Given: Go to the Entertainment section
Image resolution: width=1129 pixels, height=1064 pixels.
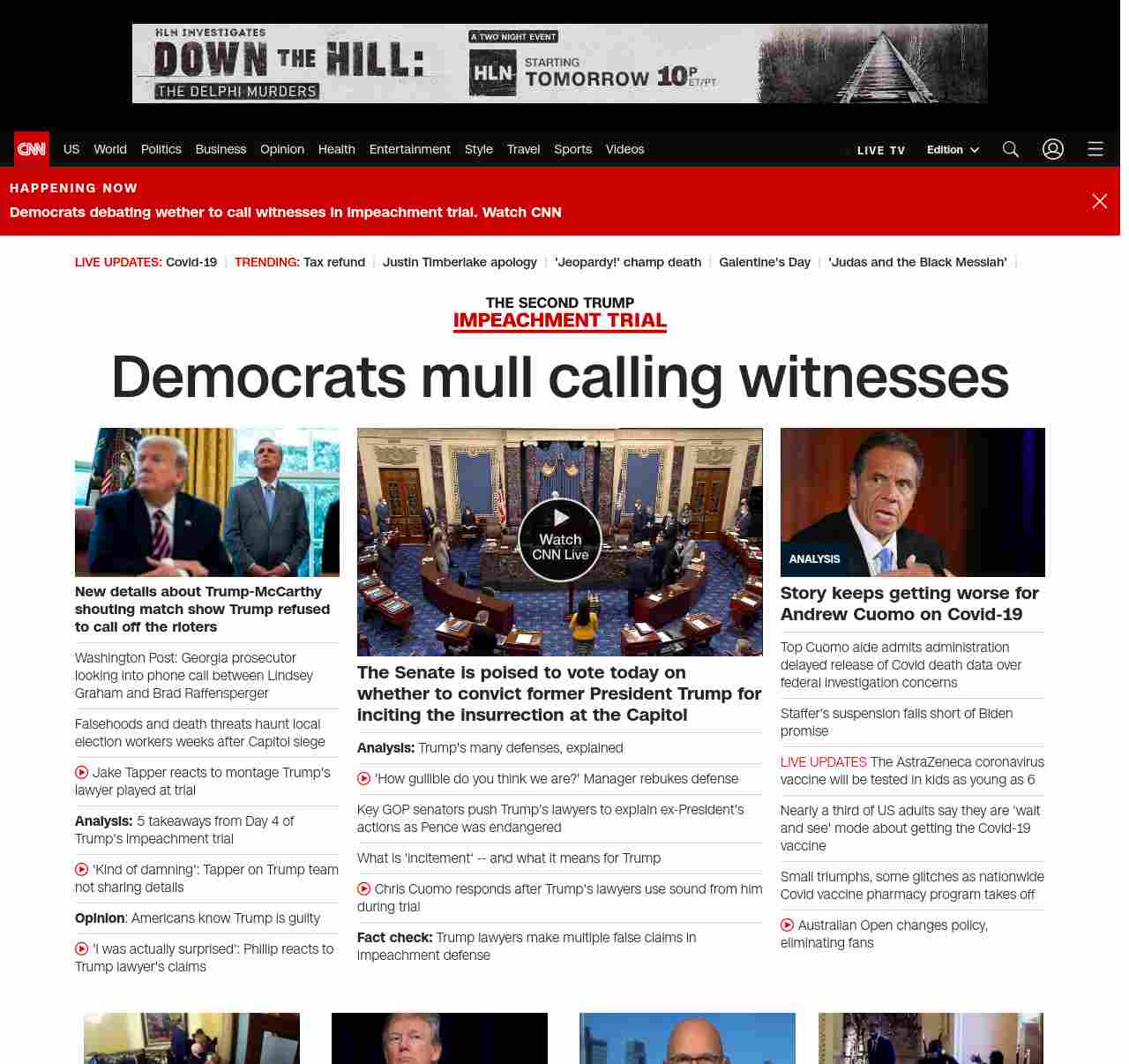Looking at the screenshot, I should [409, 149].
